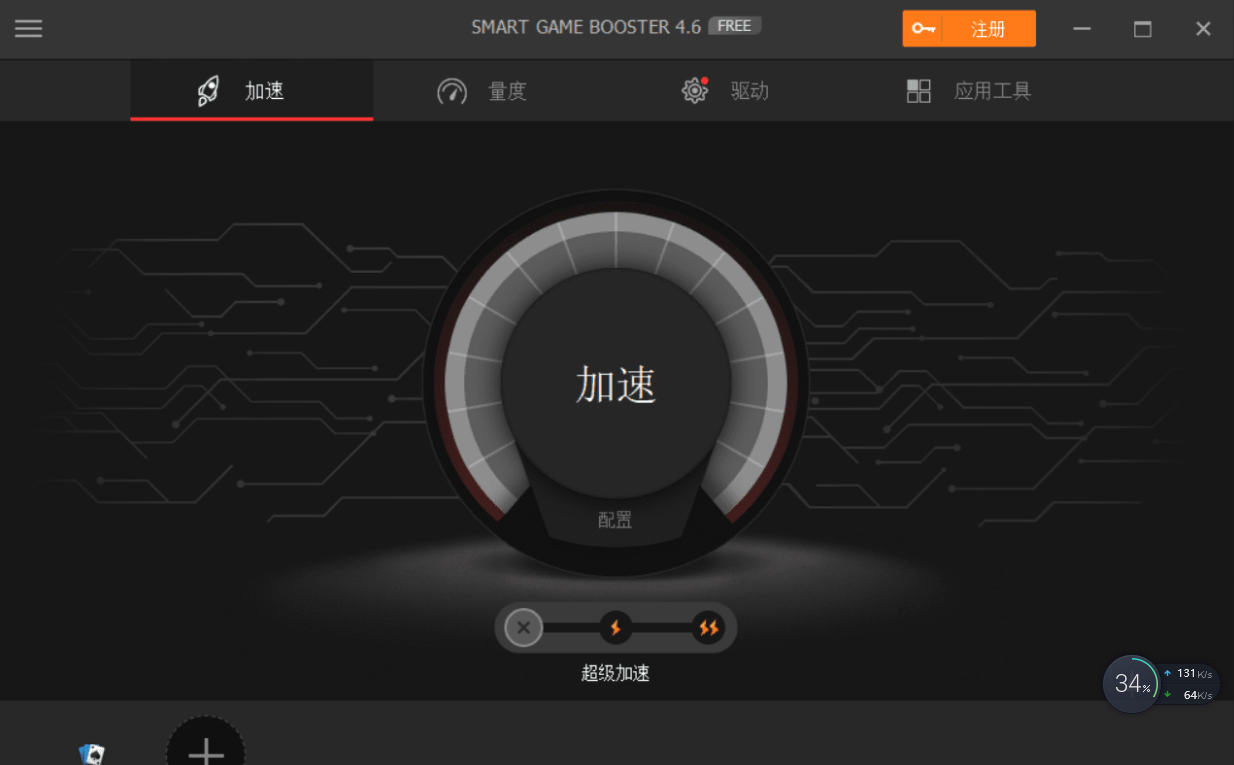The height and width of the screenshot is (765, 1234).
Task: Click the key icon on the register button
Action: pyautogui.click(x=923, y=29)
